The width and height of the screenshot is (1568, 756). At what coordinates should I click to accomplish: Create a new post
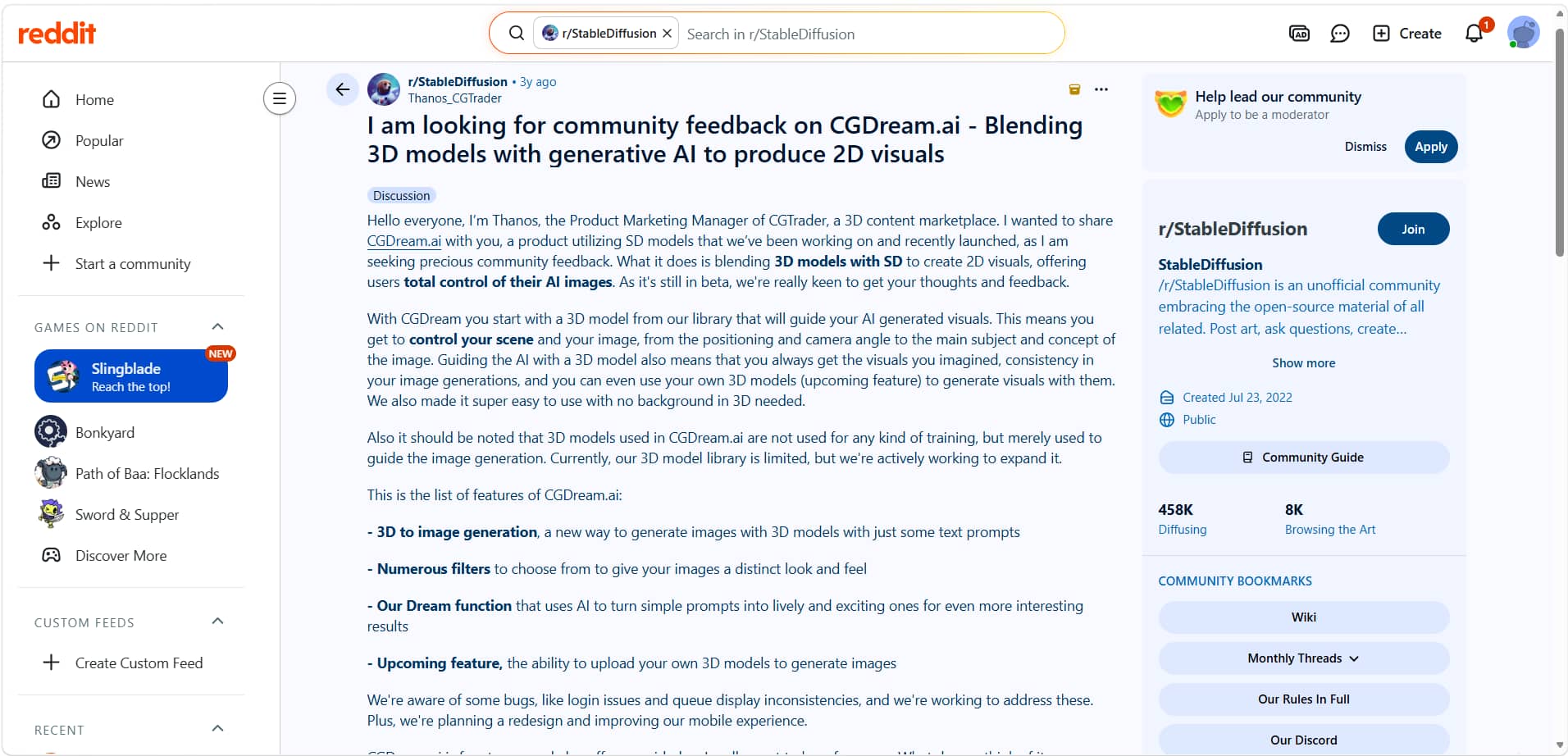pyautogui.click(x=1407, y=33)
